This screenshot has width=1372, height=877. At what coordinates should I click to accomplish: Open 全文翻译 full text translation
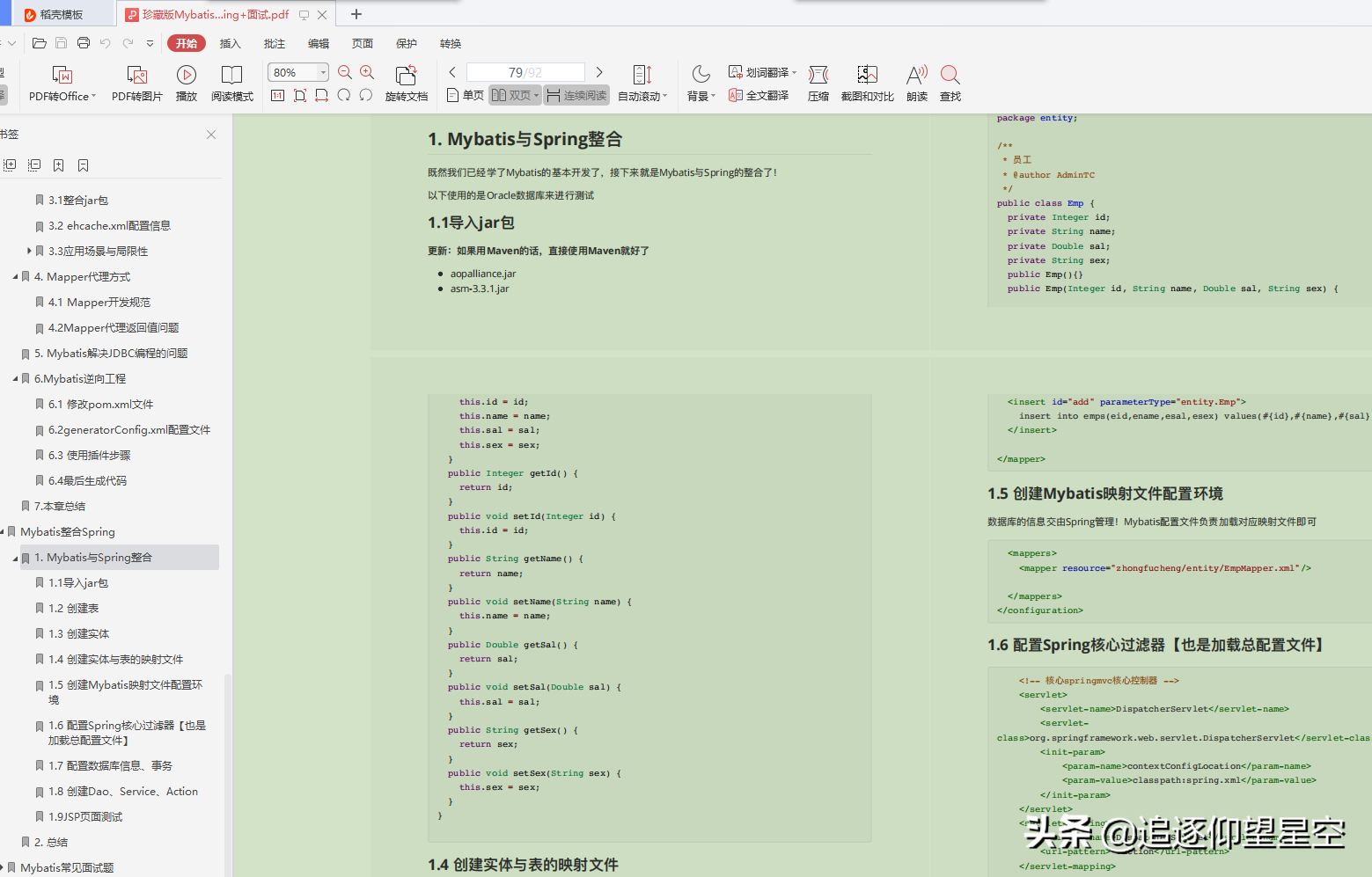pyautogui.click(x=759, y=95)
